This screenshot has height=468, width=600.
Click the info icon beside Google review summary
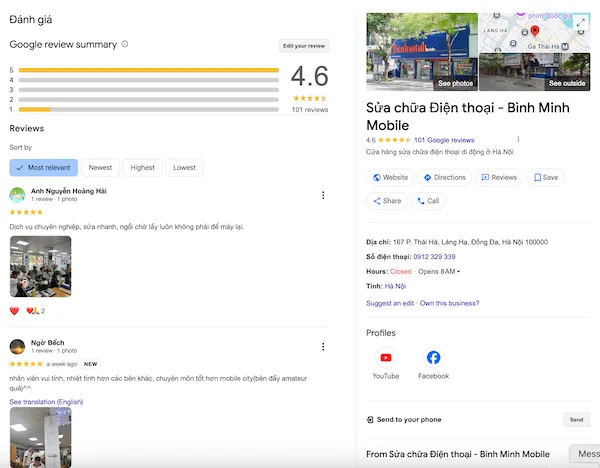coord(125,44)
